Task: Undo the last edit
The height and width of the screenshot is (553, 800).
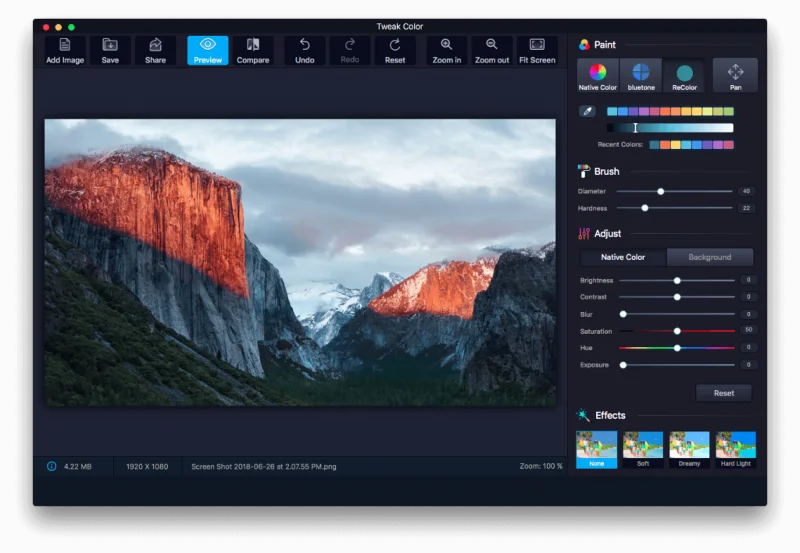Action: pos(305,51)
